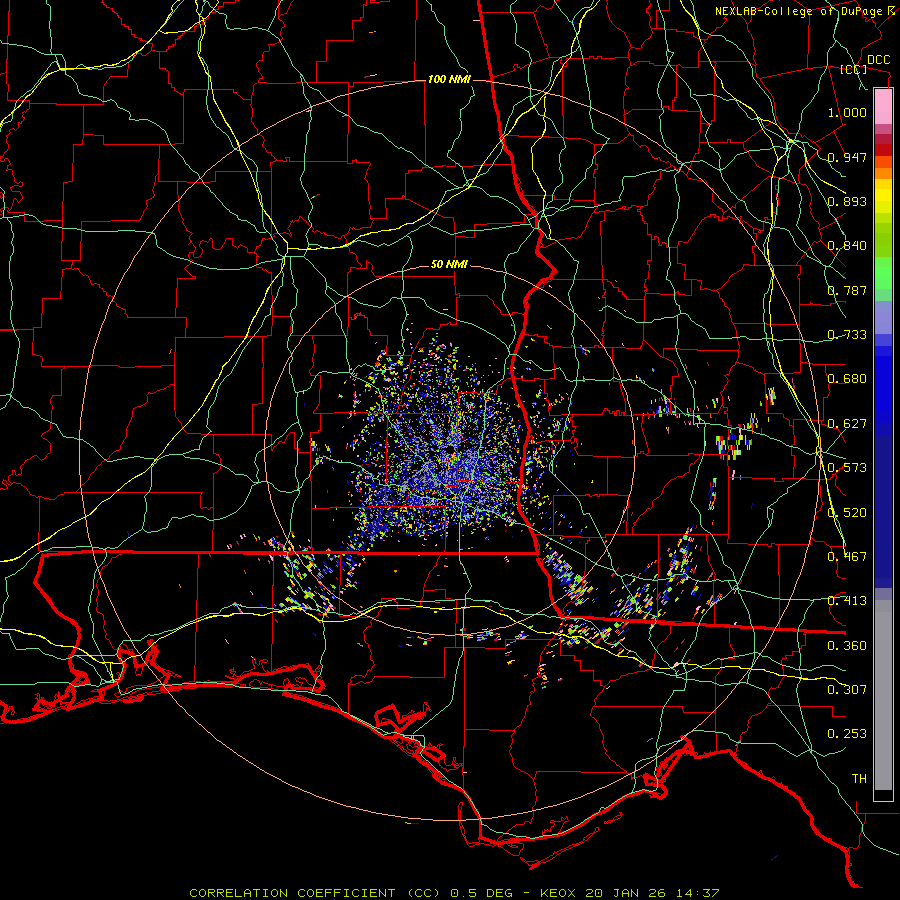Click the TH threshold label
Viewport: 900px width, 900px height.
coord(859,779)
